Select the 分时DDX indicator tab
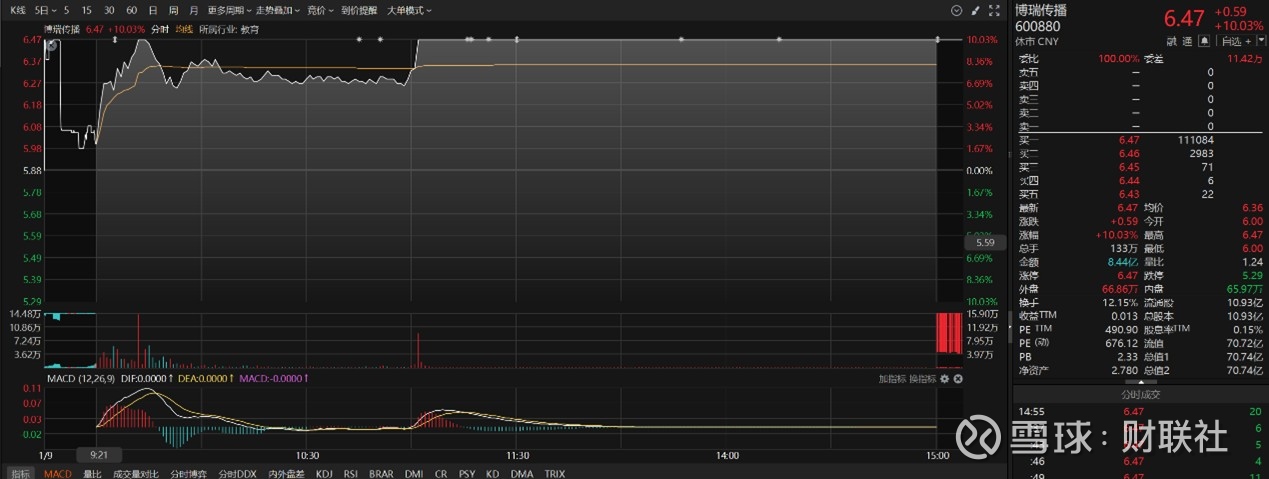Viewport: 1269px width, 479px height. [238, 473]
